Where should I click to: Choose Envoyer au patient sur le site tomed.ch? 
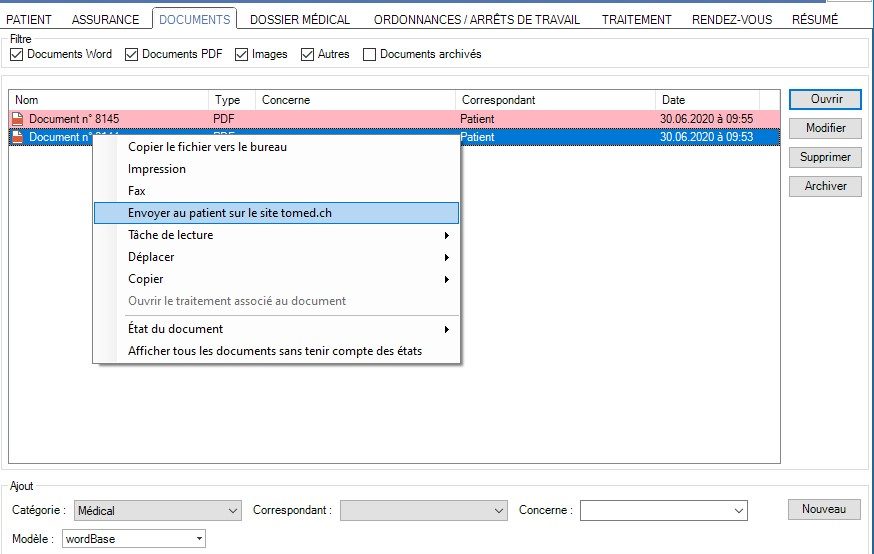tap(276, 213)
